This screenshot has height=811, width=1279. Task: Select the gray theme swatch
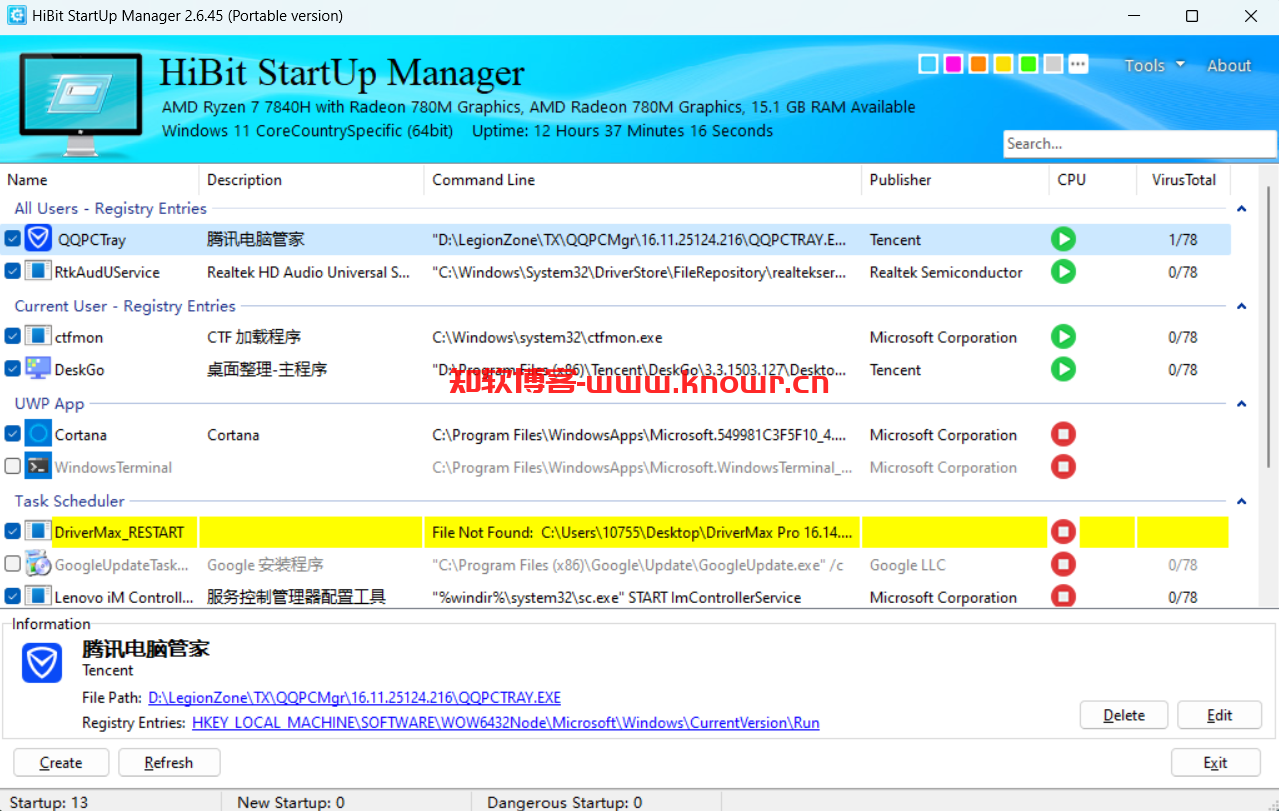point(1053,64)
